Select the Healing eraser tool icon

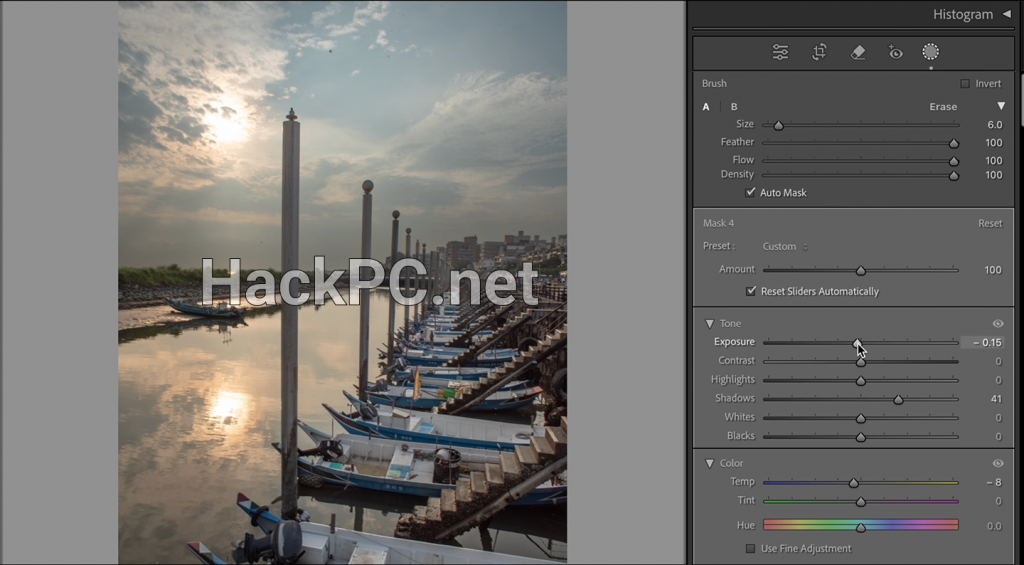[857, 52]
